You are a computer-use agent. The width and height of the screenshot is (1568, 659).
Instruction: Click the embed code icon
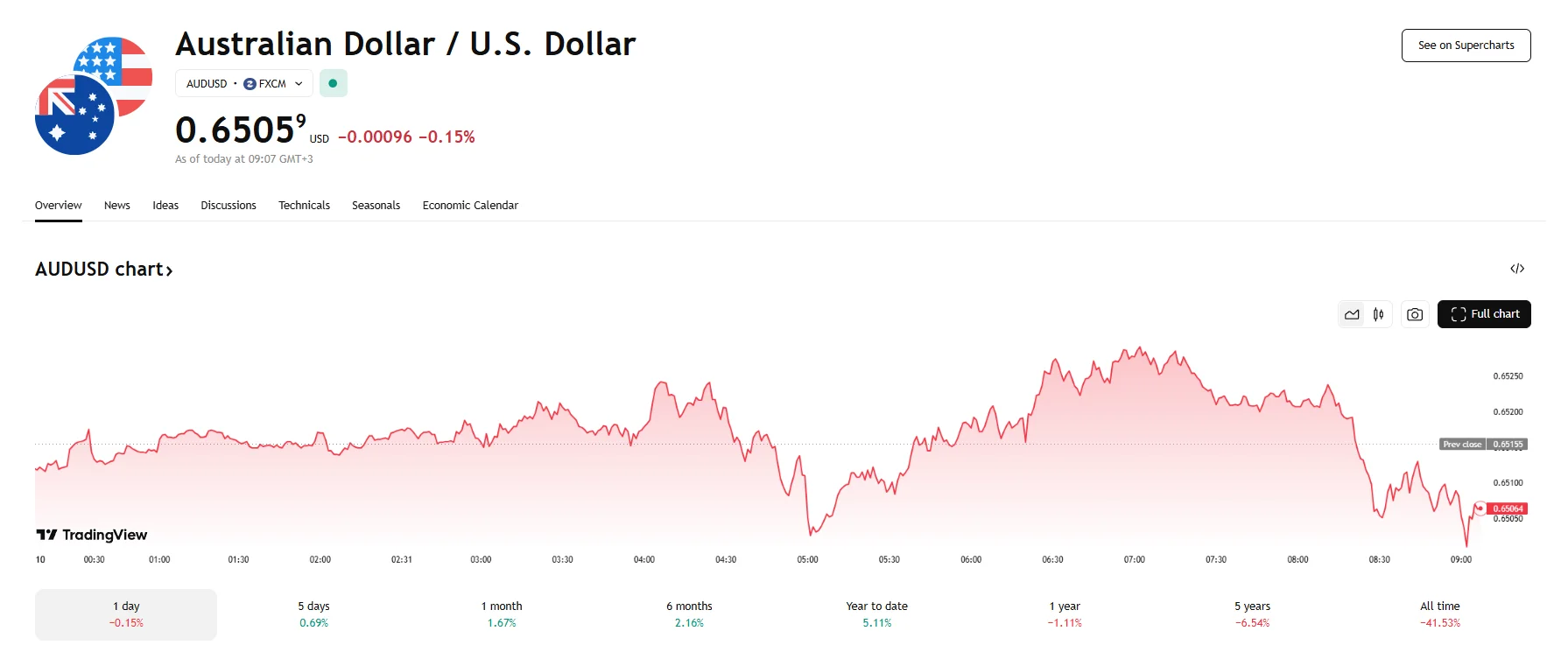(1517, 269)
